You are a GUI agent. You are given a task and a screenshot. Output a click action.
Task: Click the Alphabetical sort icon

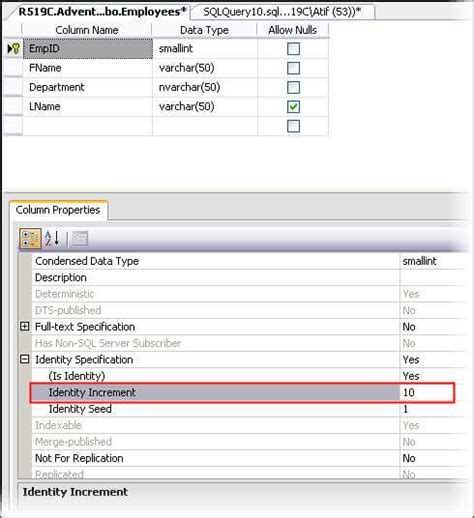tap(52, 239)
